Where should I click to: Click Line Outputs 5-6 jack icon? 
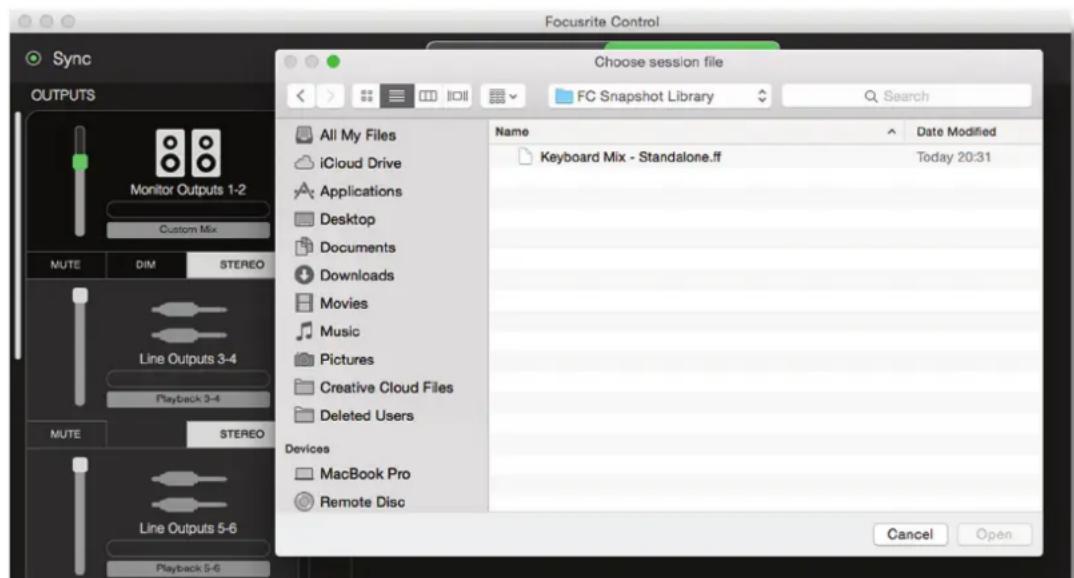[x=188, y=491]
